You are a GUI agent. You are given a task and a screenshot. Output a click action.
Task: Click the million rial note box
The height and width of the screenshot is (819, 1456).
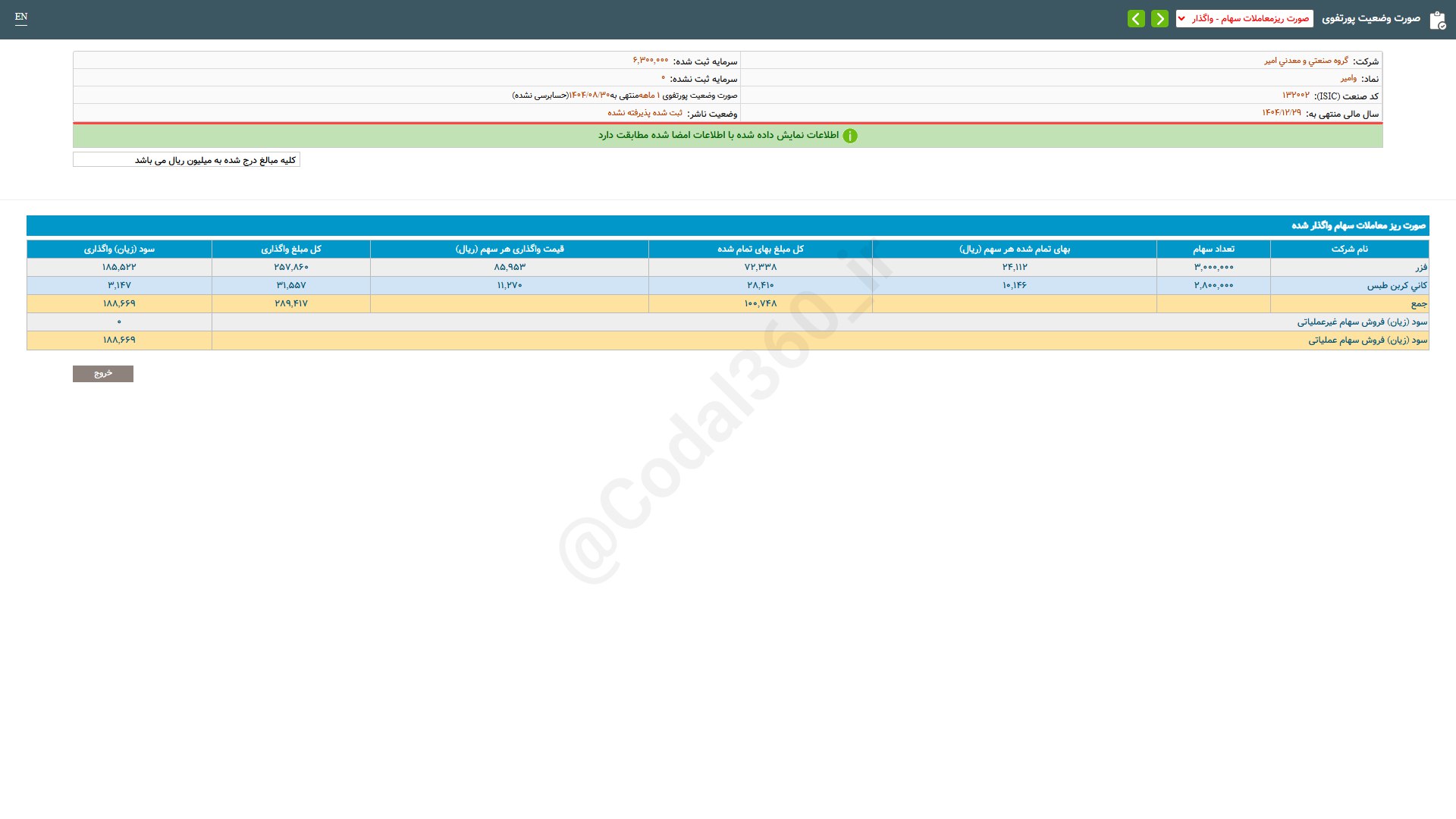(187, 160)
